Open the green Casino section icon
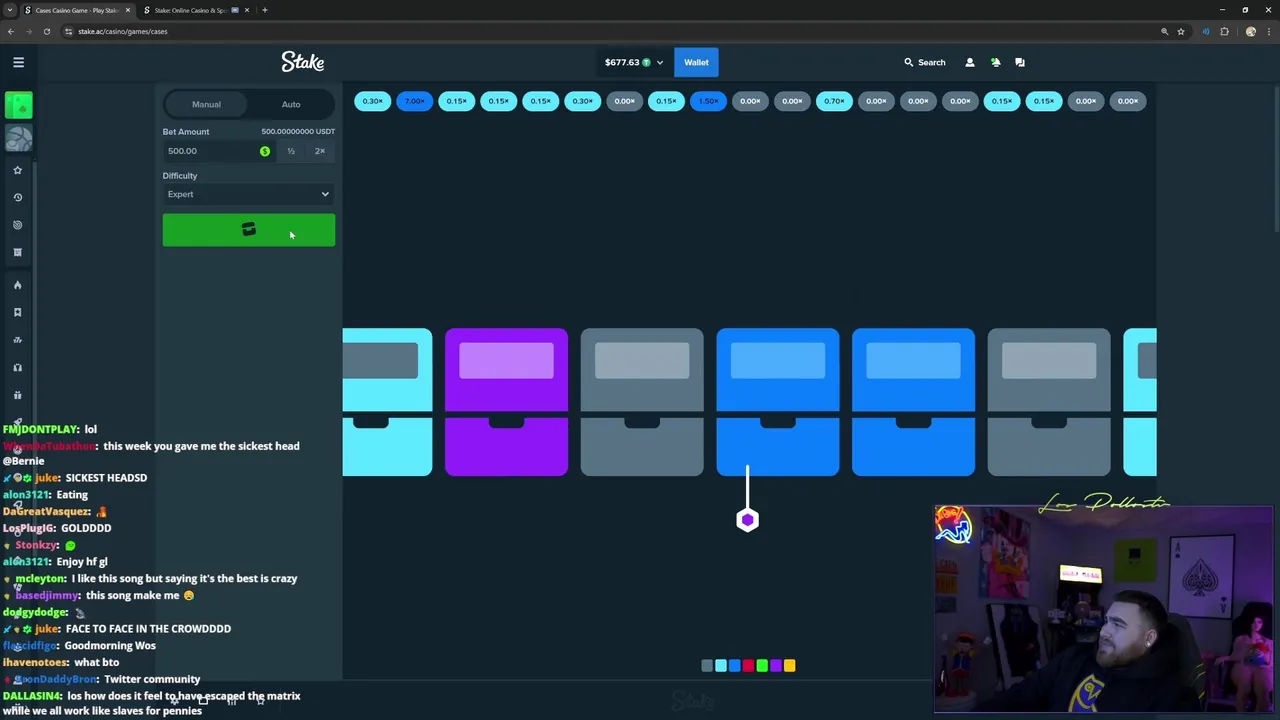Screen dimensions: 1280x720 tap(18, 105)
